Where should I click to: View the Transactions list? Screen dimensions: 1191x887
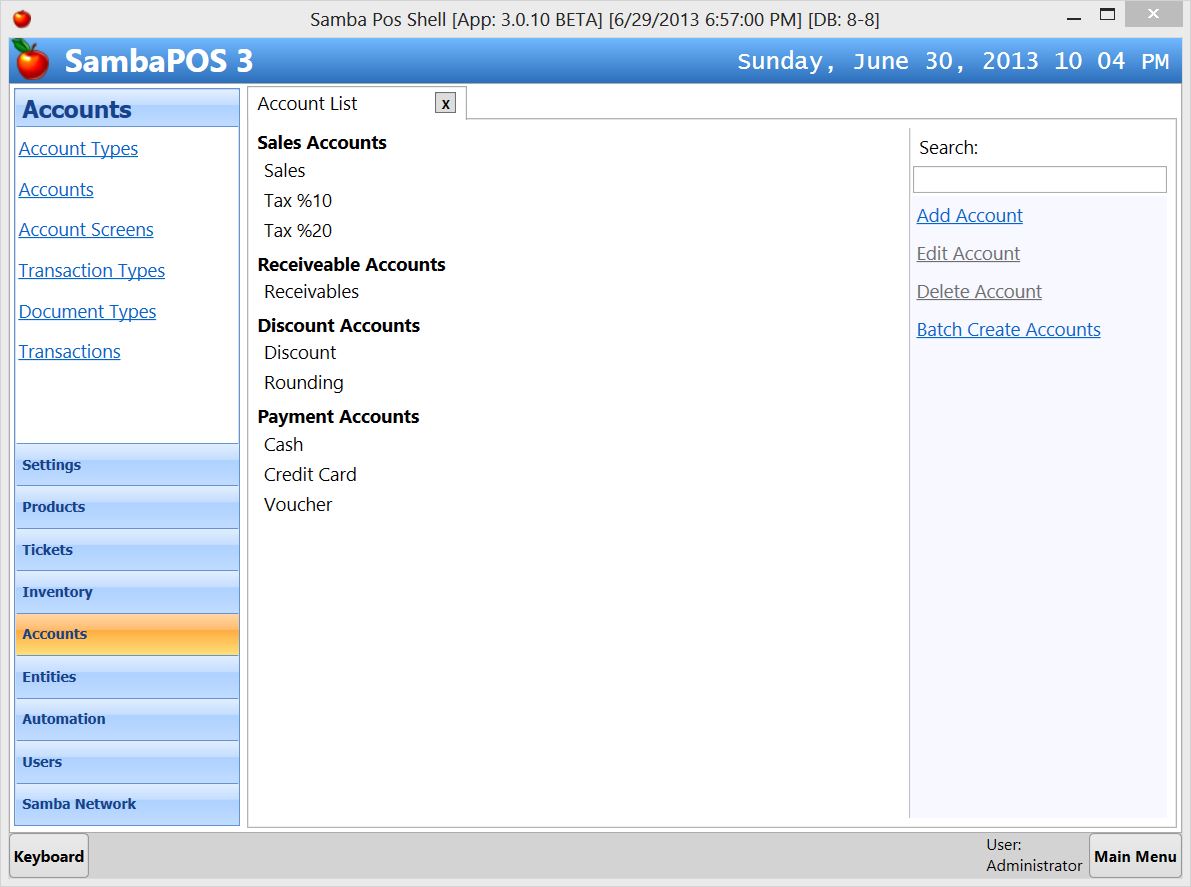click(69, 351)
